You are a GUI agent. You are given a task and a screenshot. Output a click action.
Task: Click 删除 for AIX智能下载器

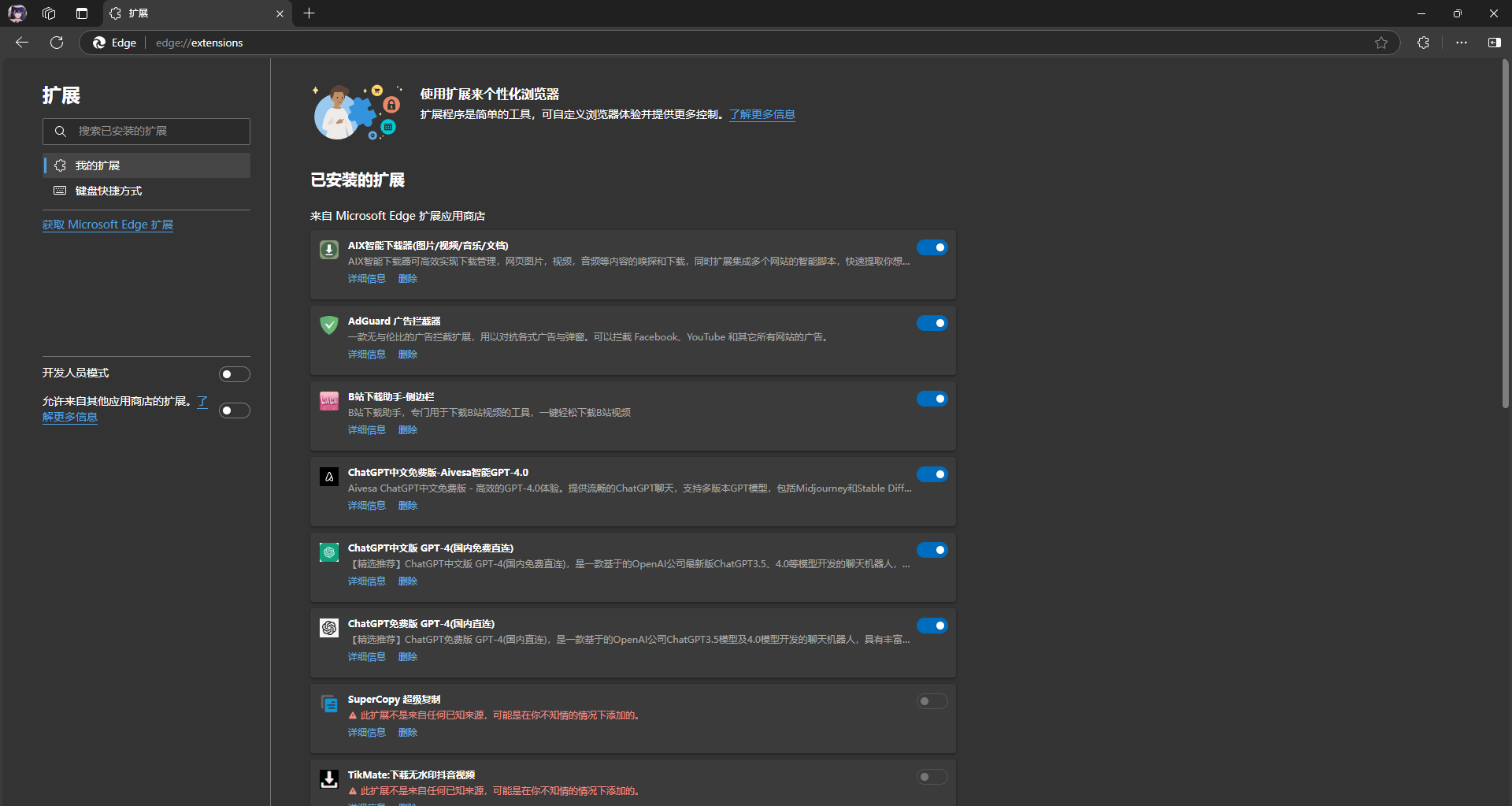click(x=408, y=279)
